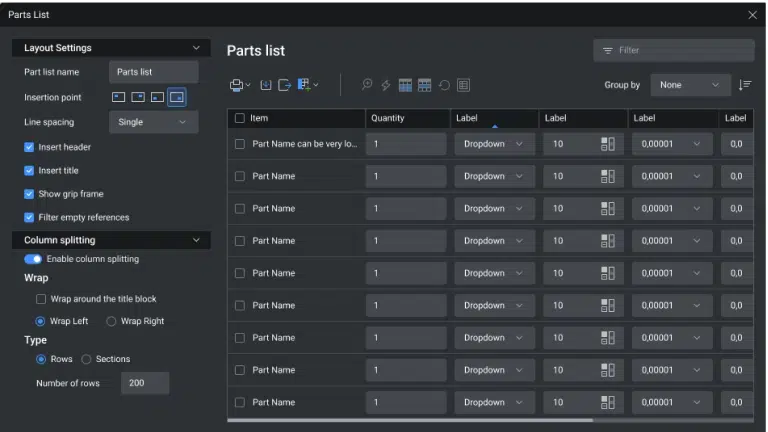Viewport: 768px width, 432px height.
Task: Collapse the Layout Settings section
Action: [x=195, y=48]
